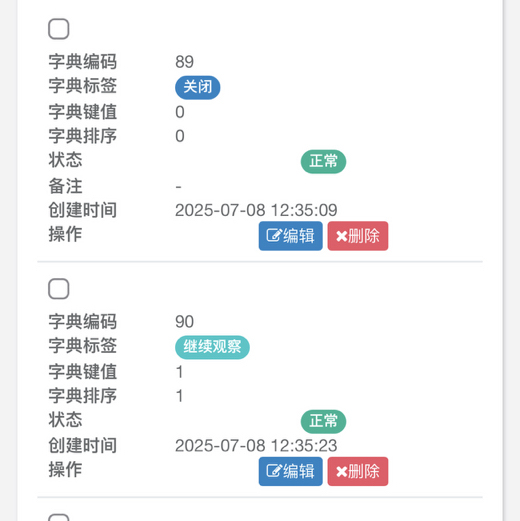Edit the 继续观察 entry 90
Image resolution: width=520 pixels, height=521 pixels.
290,471
